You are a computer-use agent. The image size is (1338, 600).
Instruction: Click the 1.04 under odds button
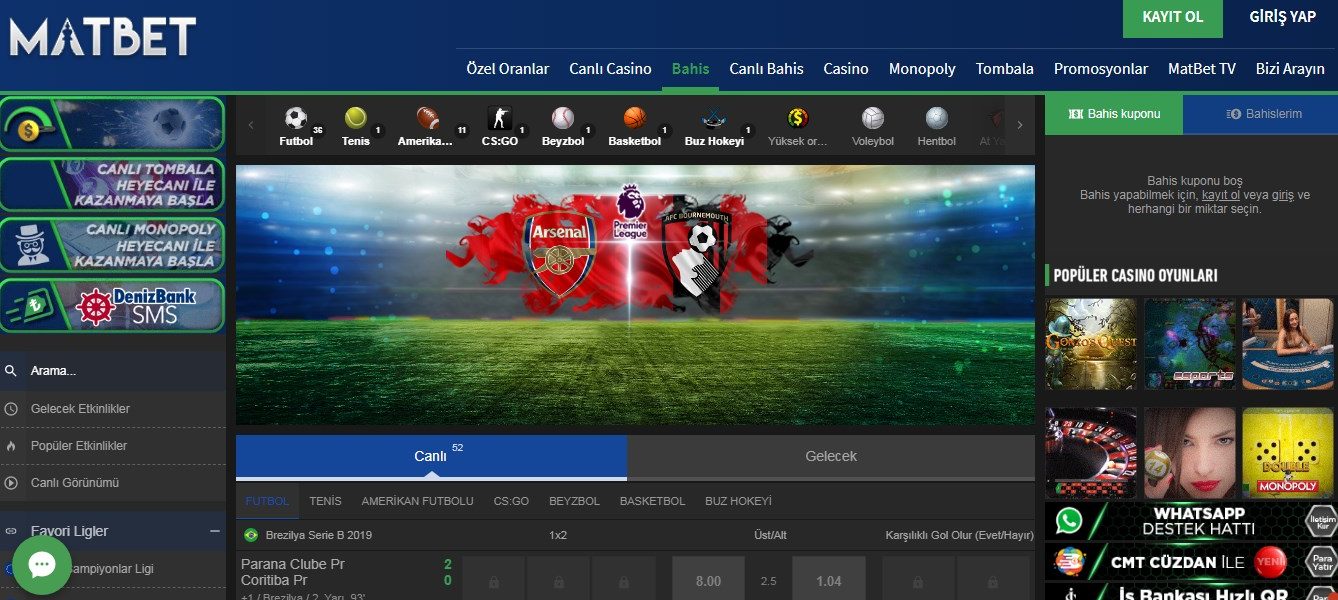(829, 580)
